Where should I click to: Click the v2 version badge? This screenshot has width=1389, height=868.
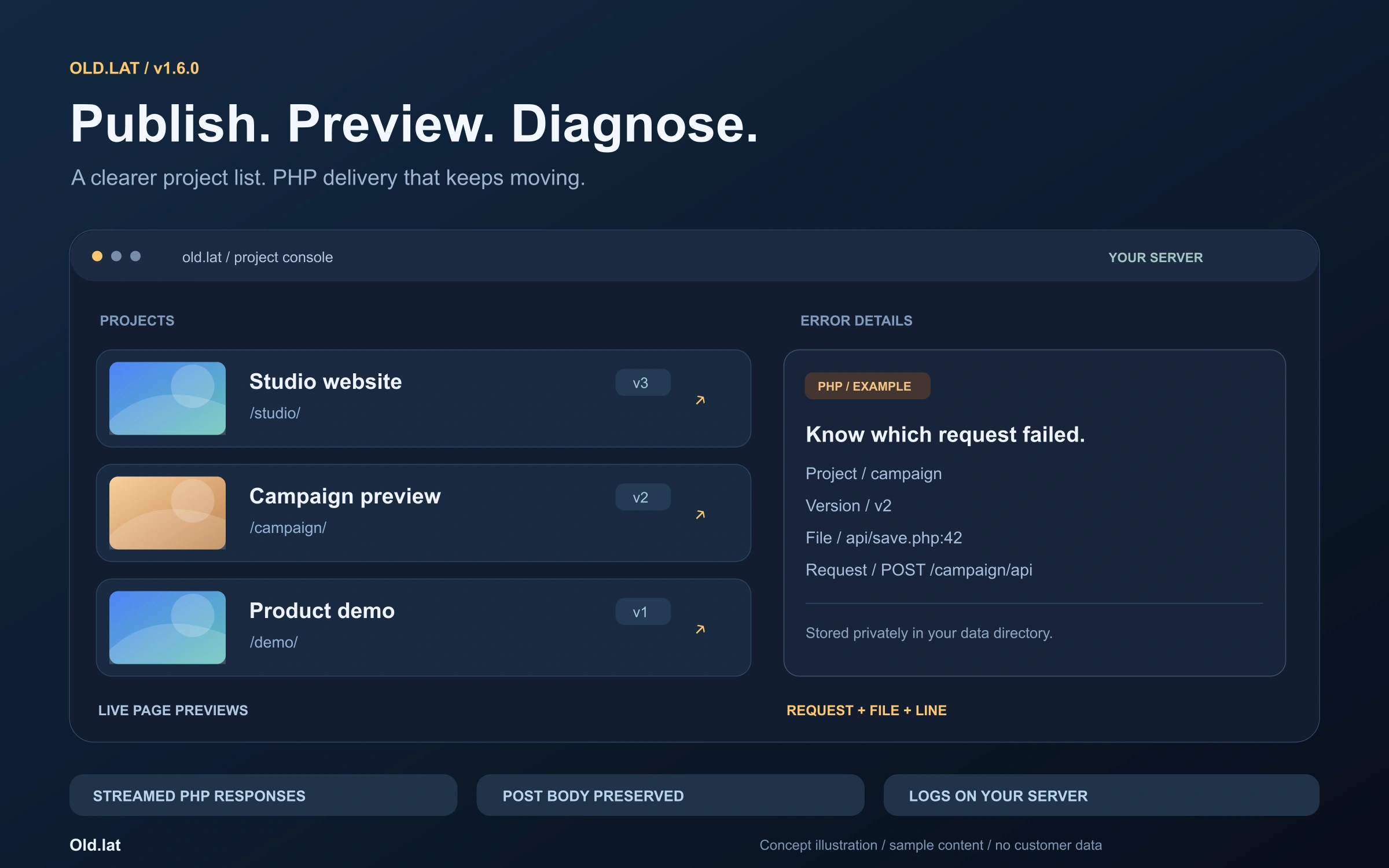[x=642, y=497]
